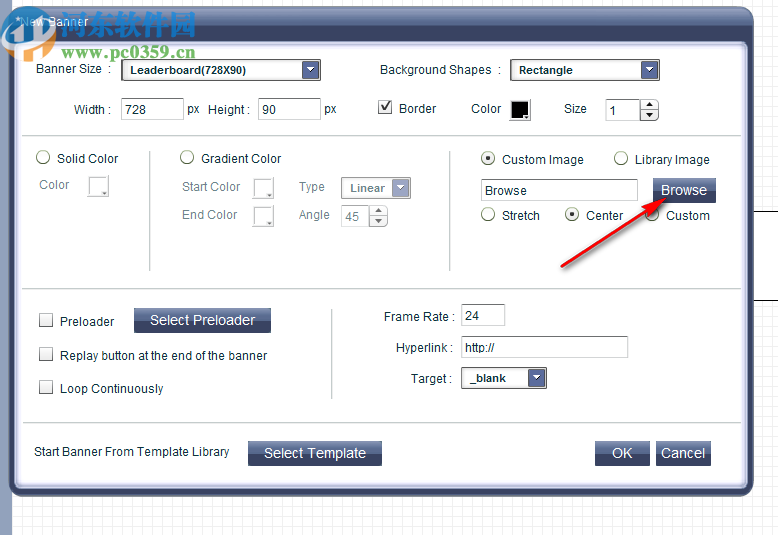Select the Stretch radio button
778x535 pixels.
(x=488, y=215)
